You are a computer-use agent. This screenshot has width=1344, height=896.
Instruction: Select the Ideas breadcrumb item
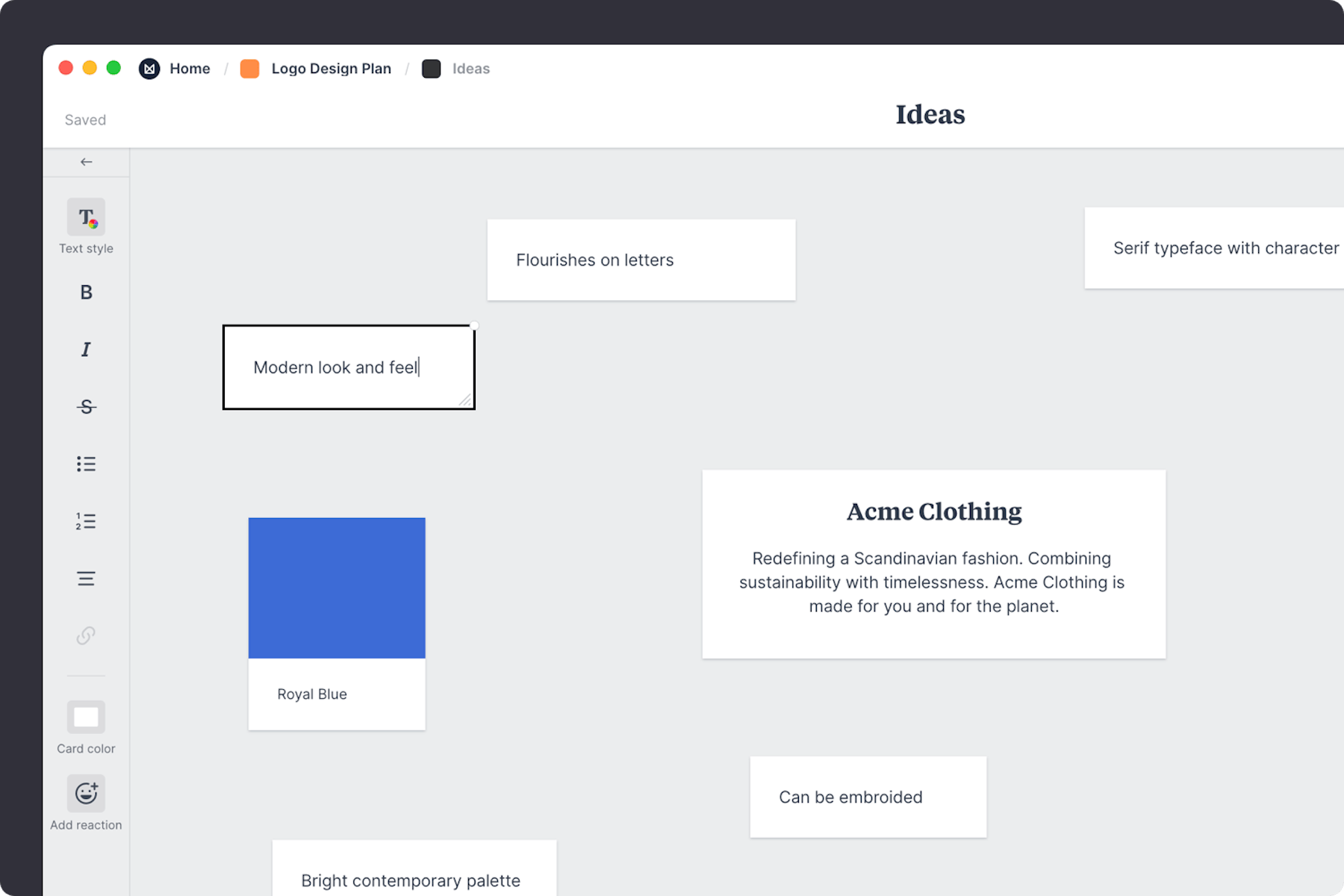(x=470, y=68)
